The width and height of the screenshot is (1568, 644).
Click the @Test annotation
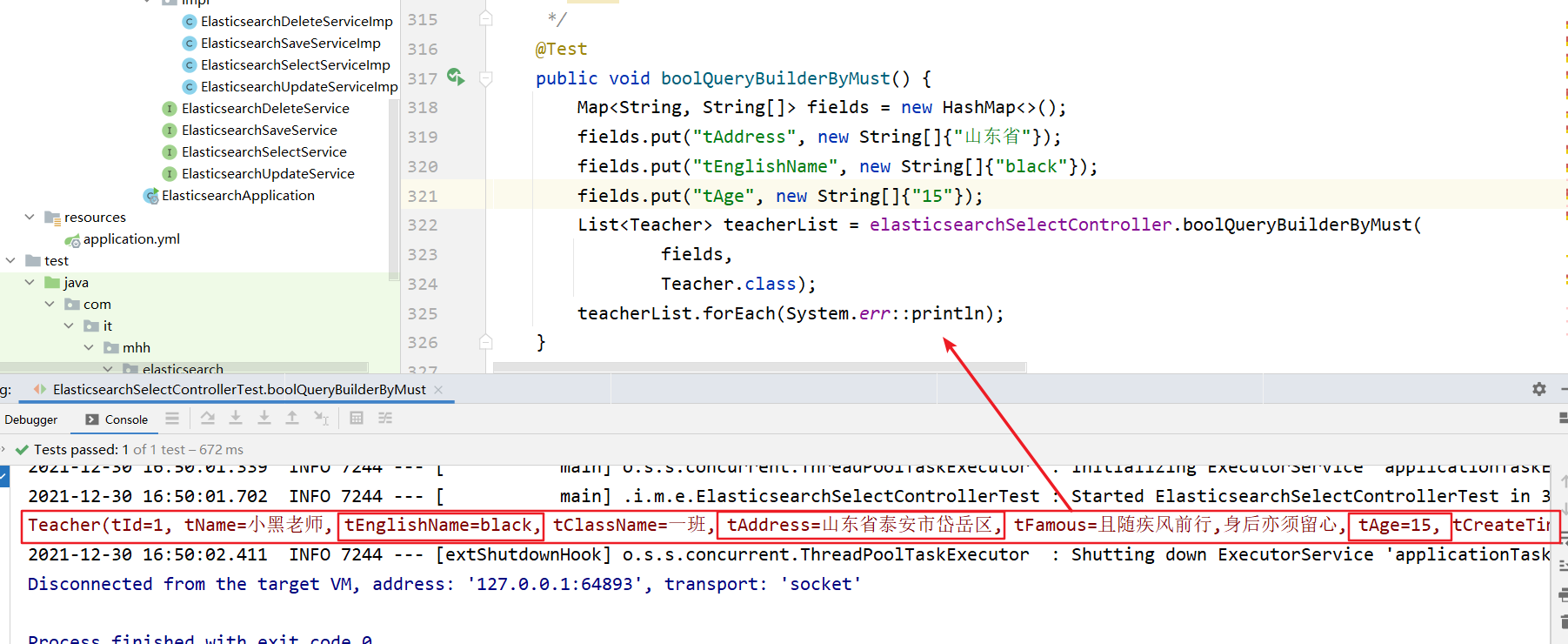561,49
